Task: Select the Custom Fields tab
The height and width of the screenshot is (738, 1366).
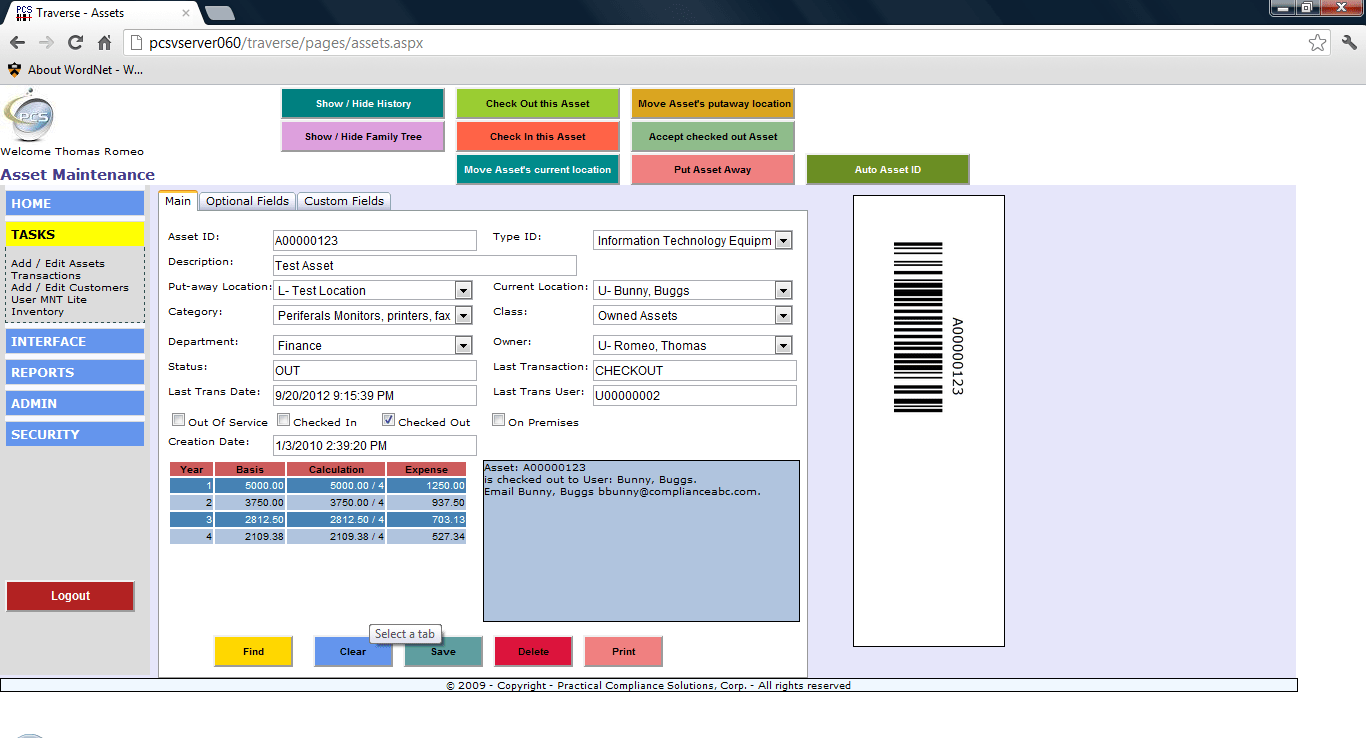Action: coord(344,201)
